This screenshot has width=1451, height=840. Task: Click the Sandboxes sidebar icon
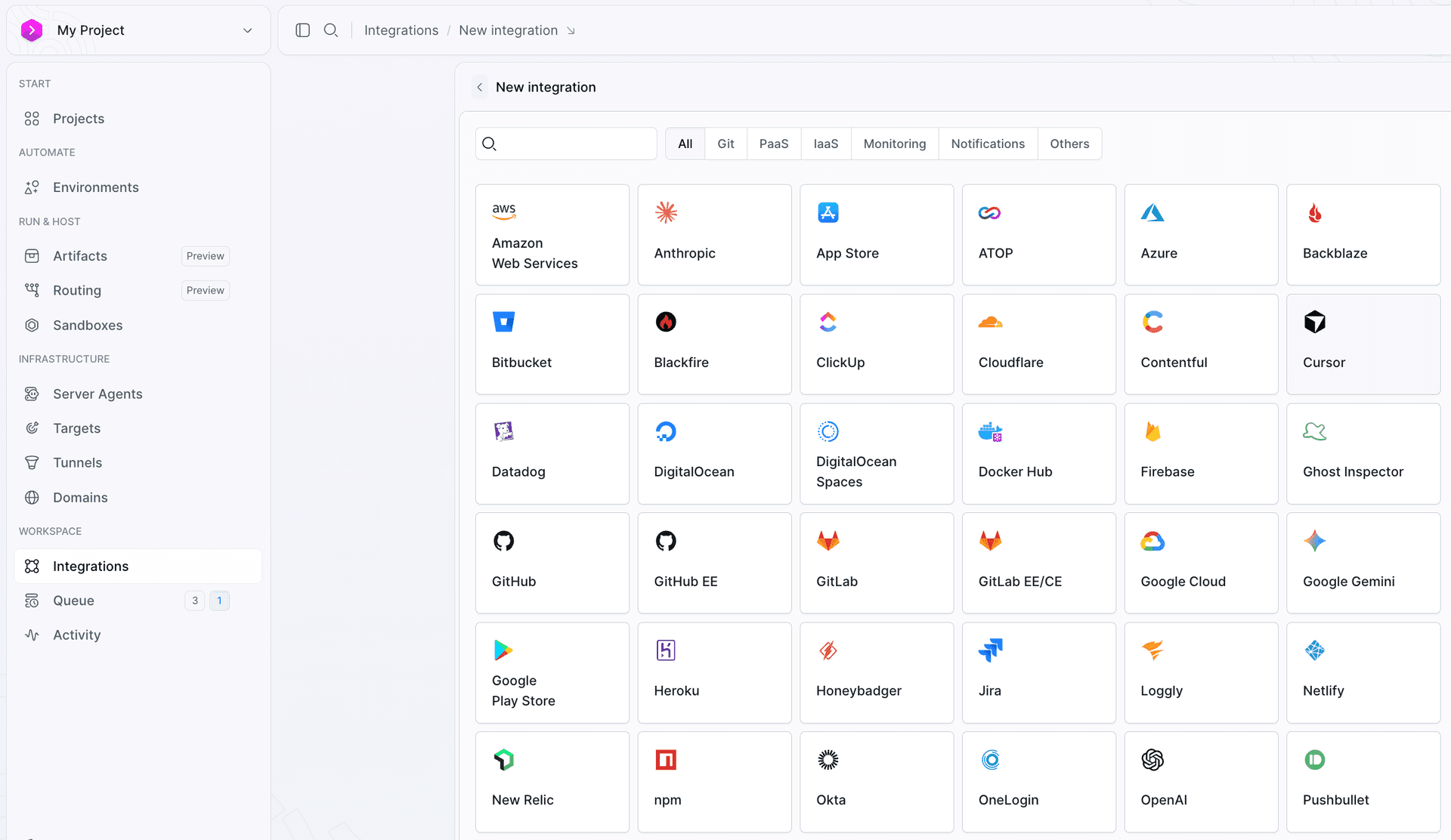click(32, 325)
